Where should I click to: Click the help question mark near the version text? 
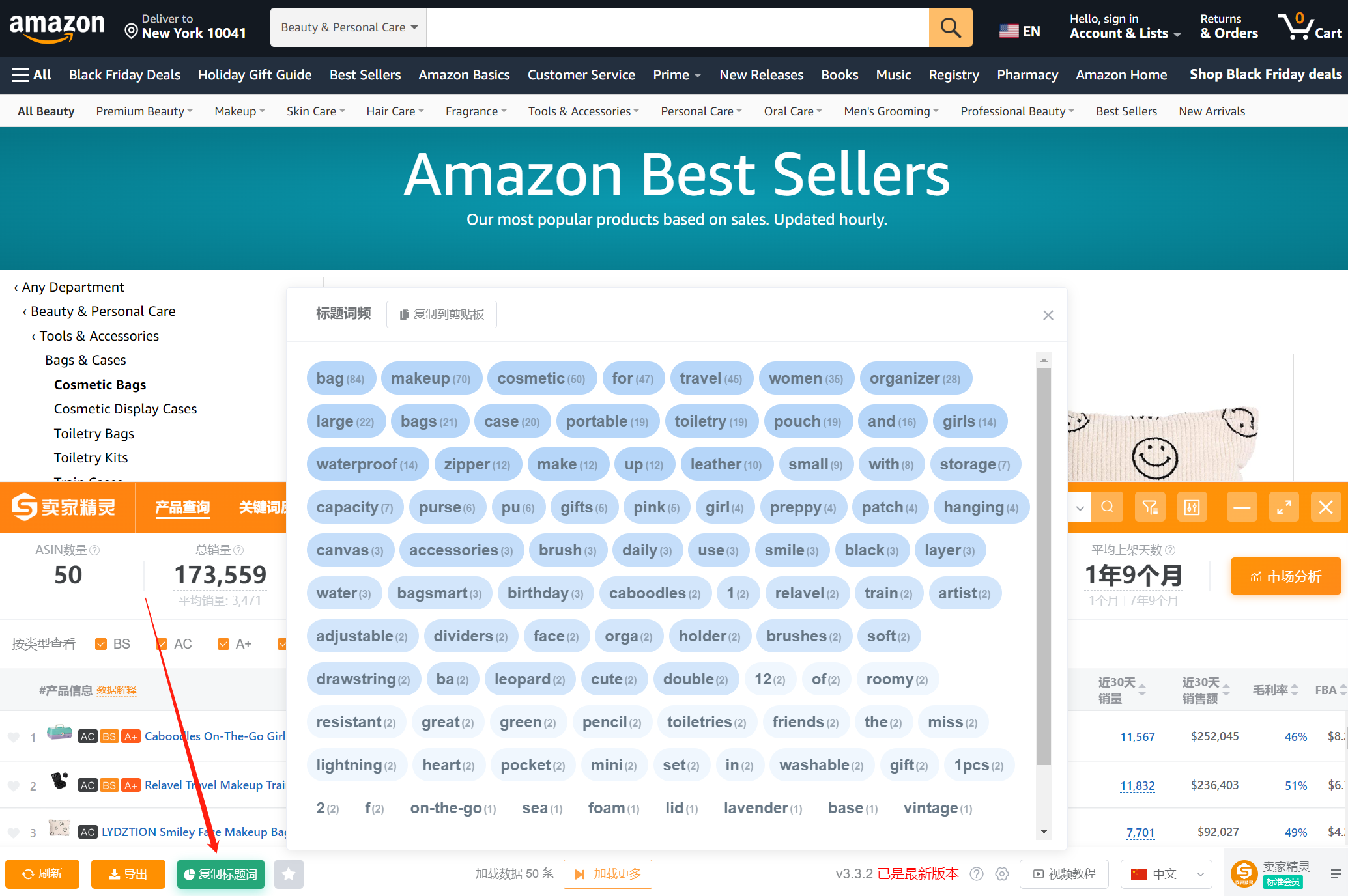coord(976,874)
